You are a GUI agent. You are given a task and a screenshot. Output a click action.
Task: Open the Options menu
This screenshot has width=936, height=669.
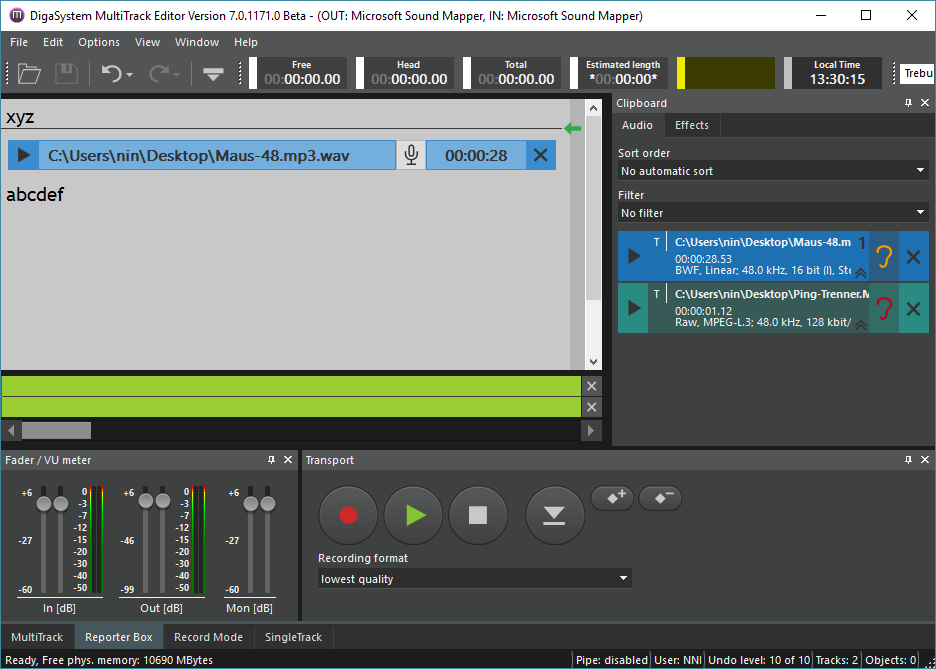tap(99, 42)
